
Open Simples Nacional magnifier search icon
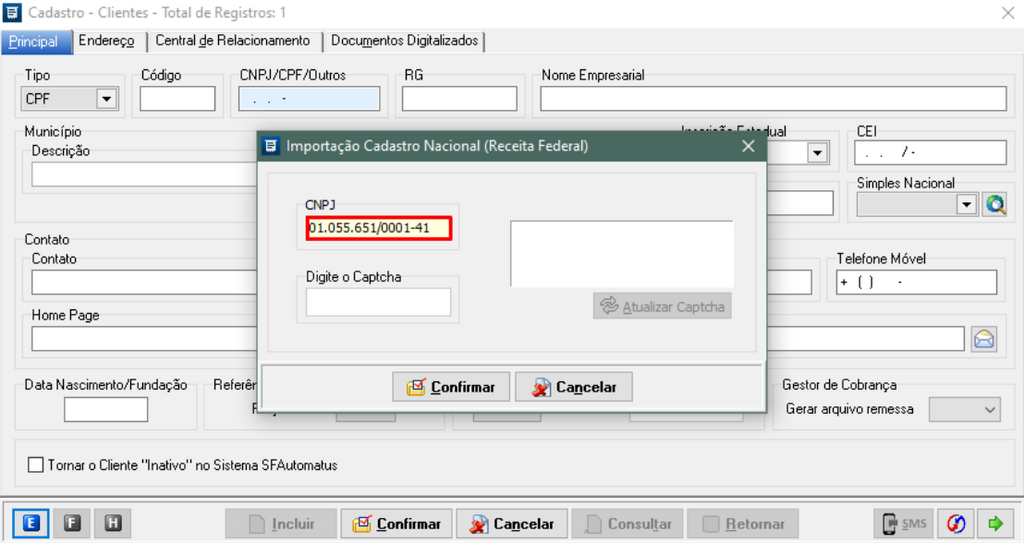click(994, 204)
